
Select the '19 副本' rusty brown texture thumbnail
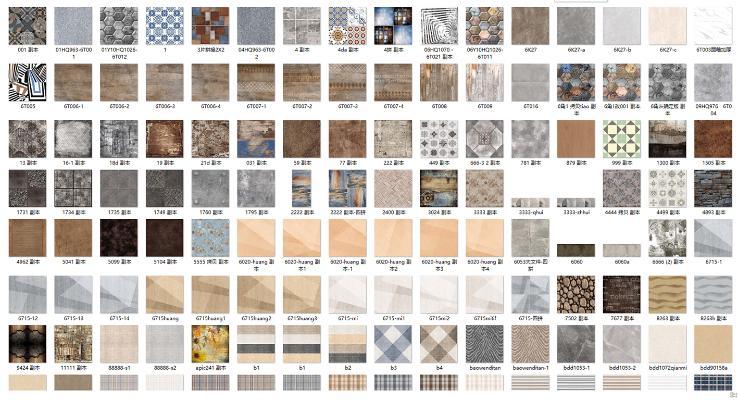click(x=165, y=139)
